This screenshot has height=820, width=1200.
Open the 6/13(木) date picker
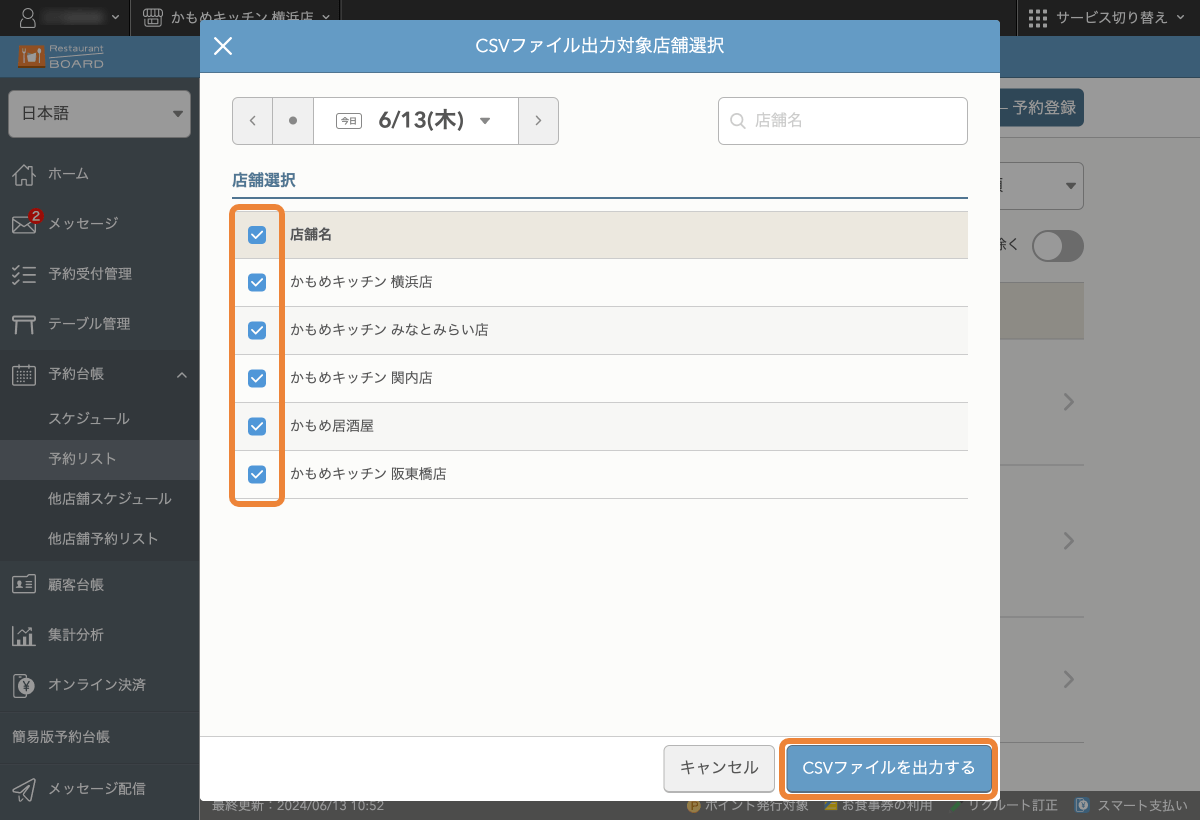tap(416, 121)
